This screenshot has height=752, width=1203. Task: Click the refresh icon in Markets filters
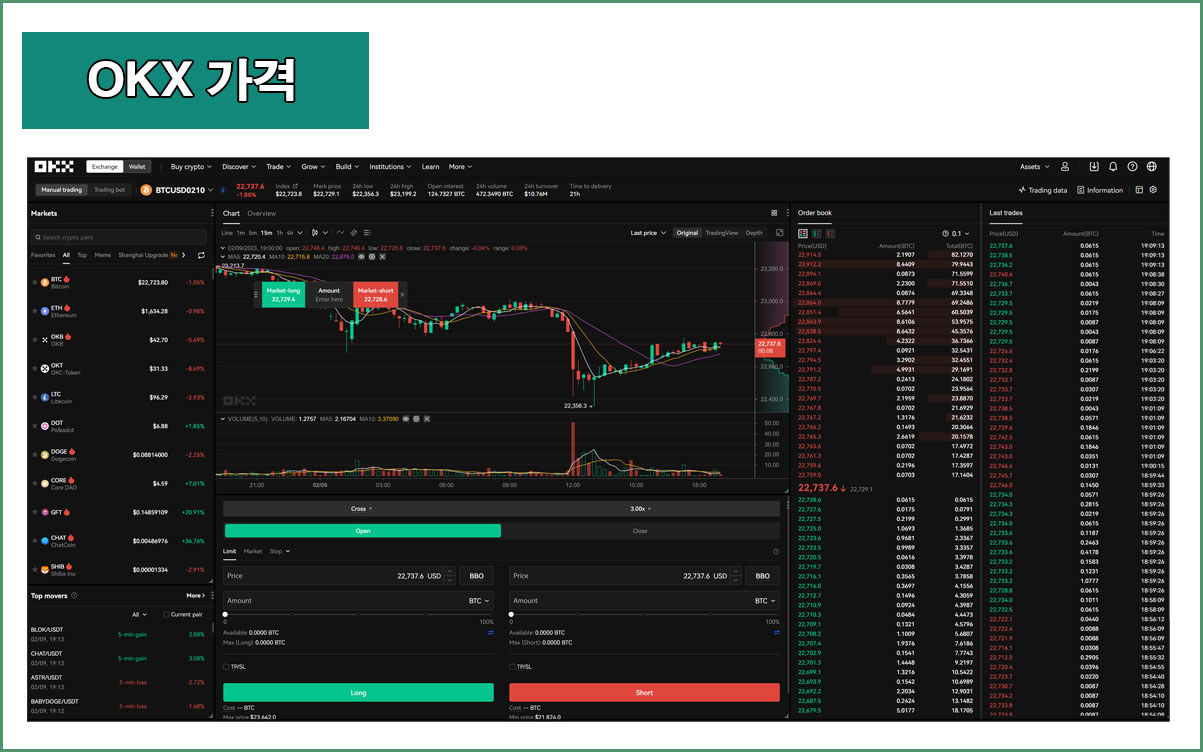pyautogui.click(x=201, y=255)
